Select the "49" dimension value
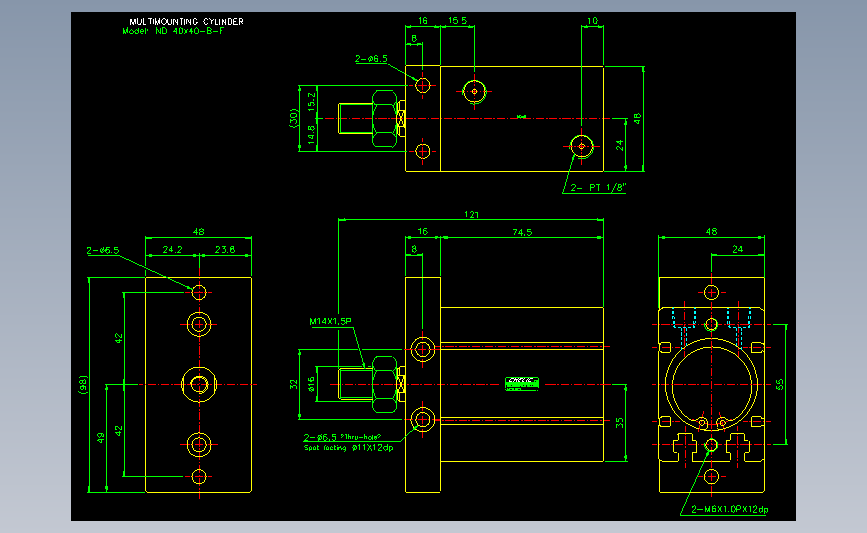Image resolution: width=867 pixels, height=533 pixels. pyautogui.click(x=101, y=438)
